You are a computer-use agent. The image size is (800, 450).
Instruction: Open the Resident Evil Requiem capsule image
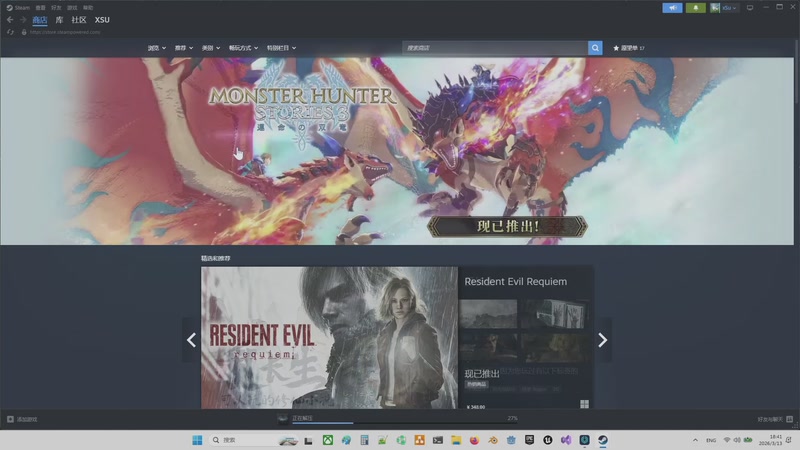coord(329,337)
